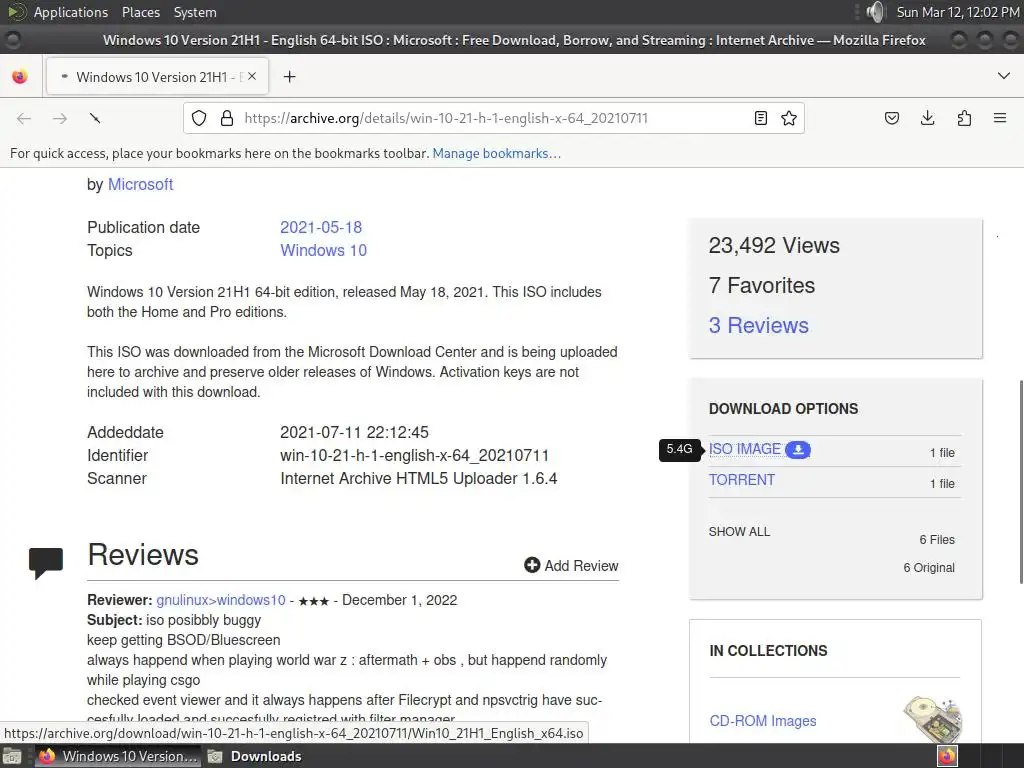Viewport: 1024px width, 768px height.
Task: Click the Addeddate value 2021-07-11 22:12:45
Action: (x=354, y=432)
